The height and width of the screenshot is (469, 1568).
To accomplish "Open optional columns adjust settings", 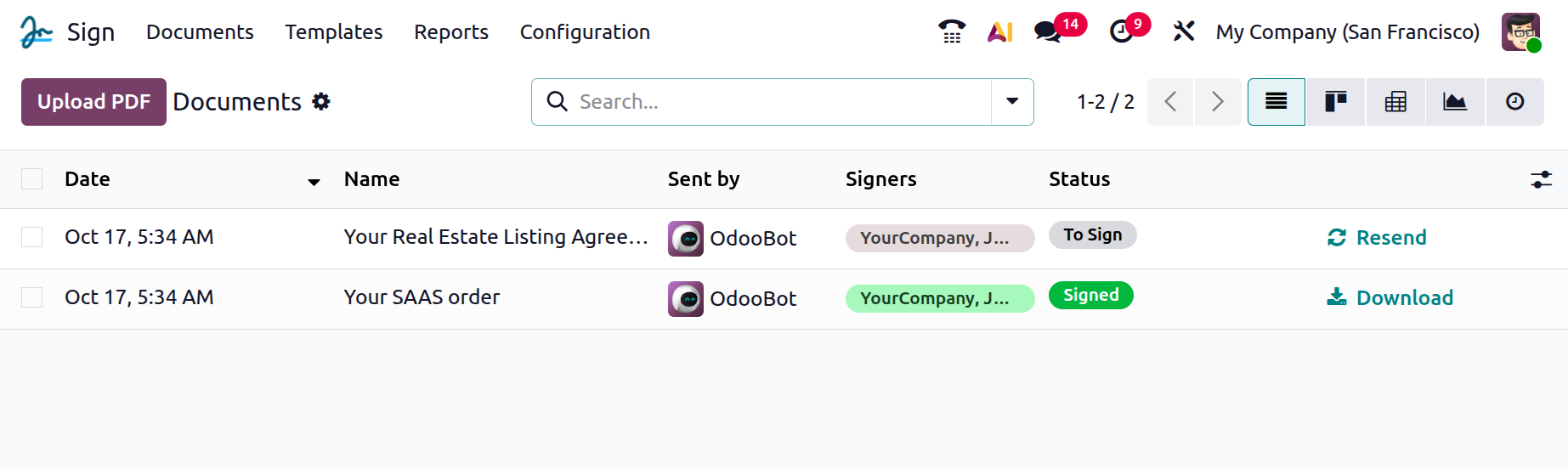I will click(x=1541, y=179).
